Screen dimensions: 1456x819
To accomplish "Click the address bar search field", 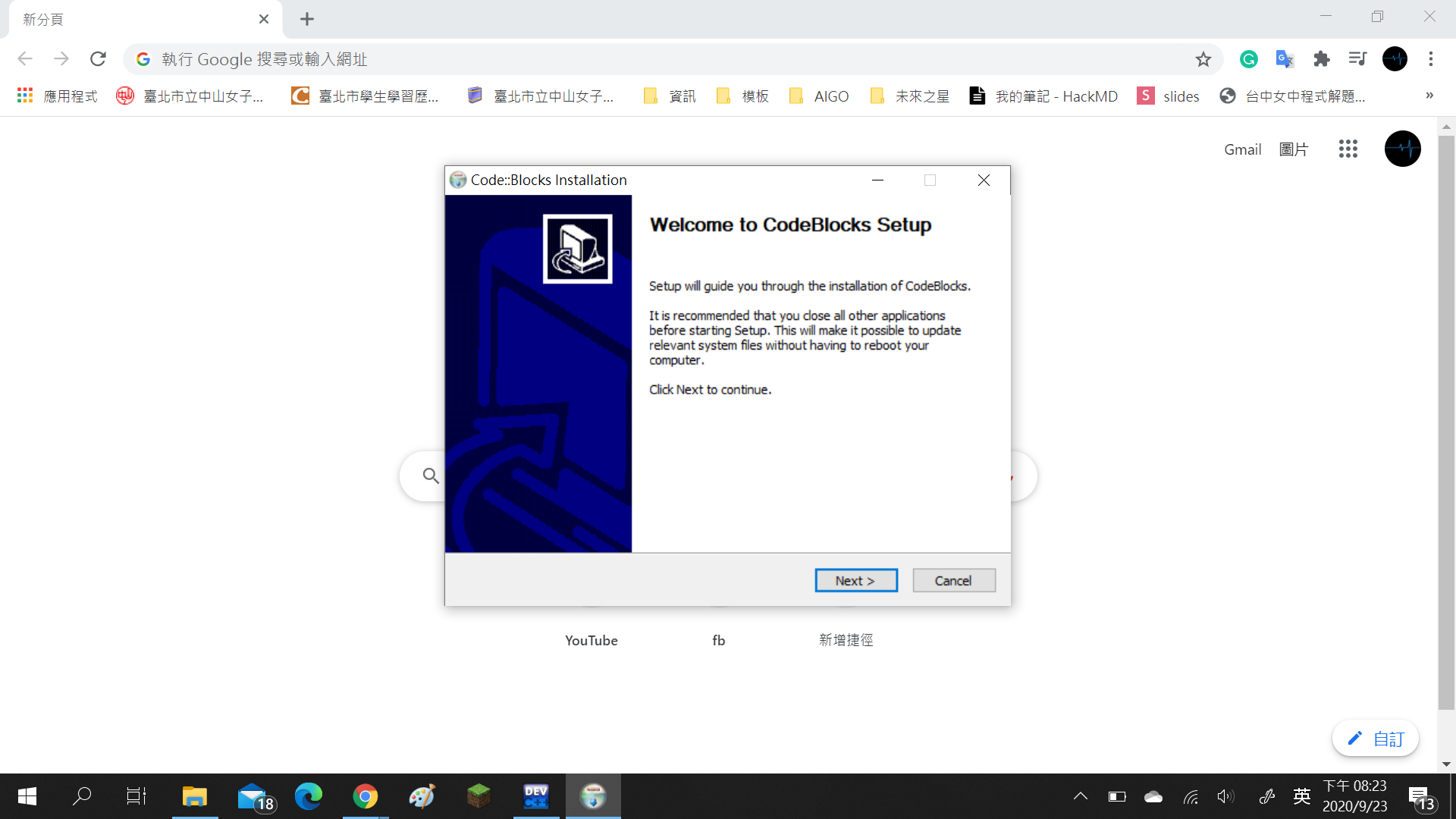I will click(652, 59).
